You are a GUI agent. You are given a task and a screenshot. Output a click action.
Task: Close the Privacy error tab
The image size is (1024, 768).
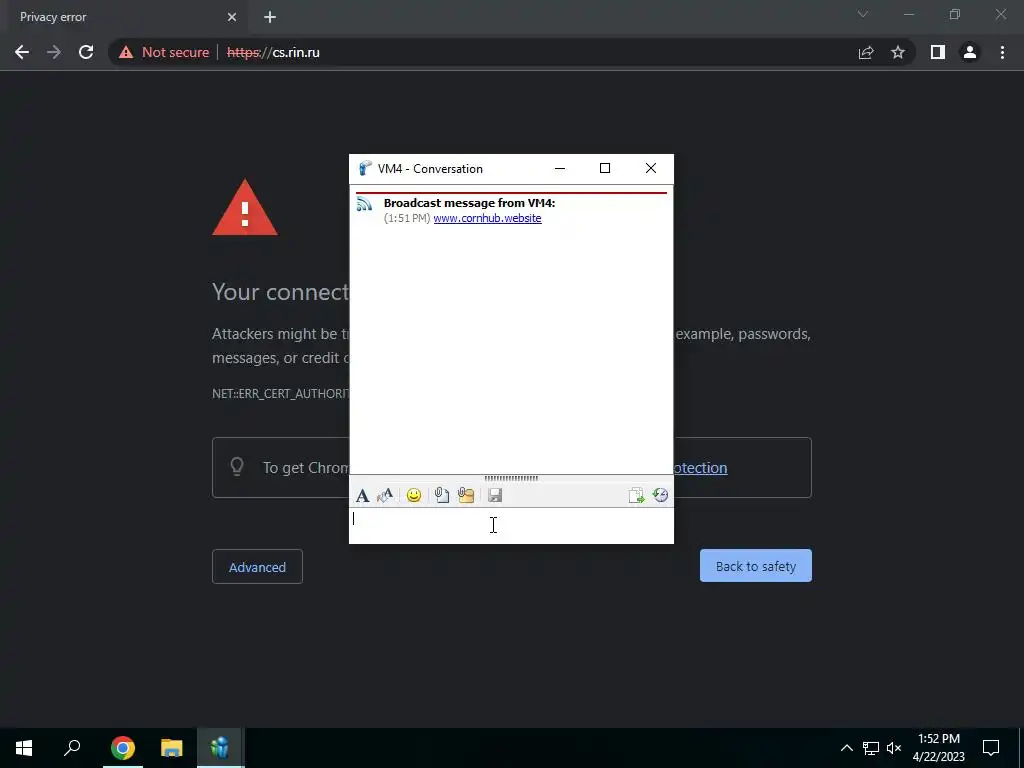click(x=232, y=17)
